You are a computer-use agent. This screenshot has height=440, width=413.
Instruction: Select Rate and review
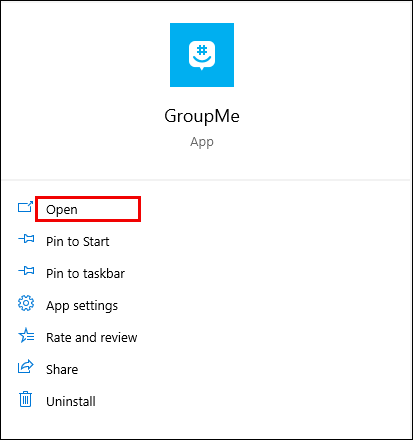[91, 337]
